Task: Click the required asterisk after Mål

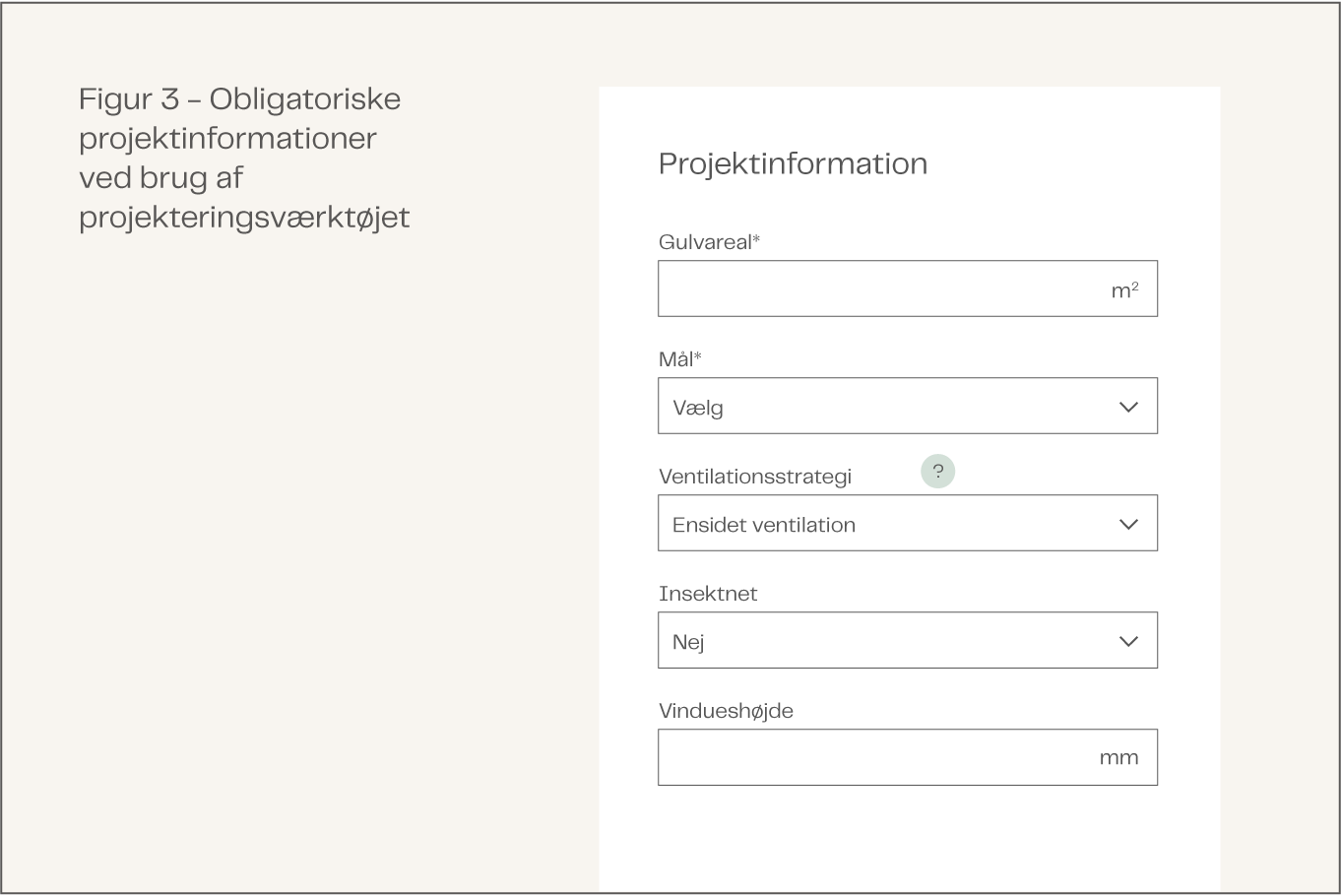Action: pyautogui.click(x=698, y=356)
